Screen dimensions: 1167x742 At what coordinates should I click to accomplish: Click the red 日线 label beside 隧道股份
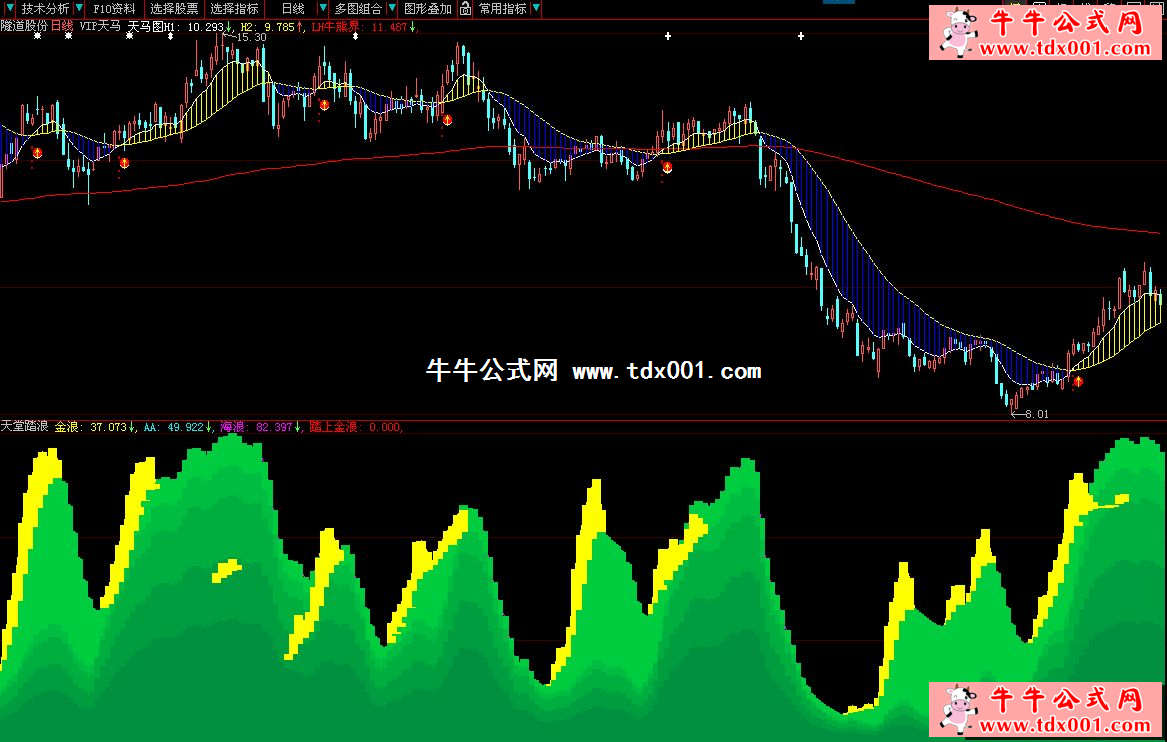[62, 26]
